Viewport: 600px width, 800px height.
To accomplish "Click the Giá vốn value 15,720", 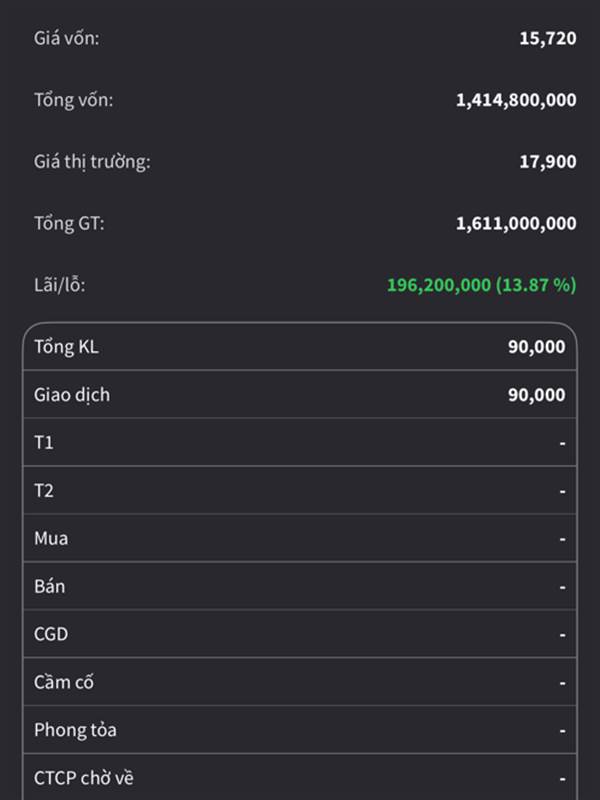I will 547,39.
